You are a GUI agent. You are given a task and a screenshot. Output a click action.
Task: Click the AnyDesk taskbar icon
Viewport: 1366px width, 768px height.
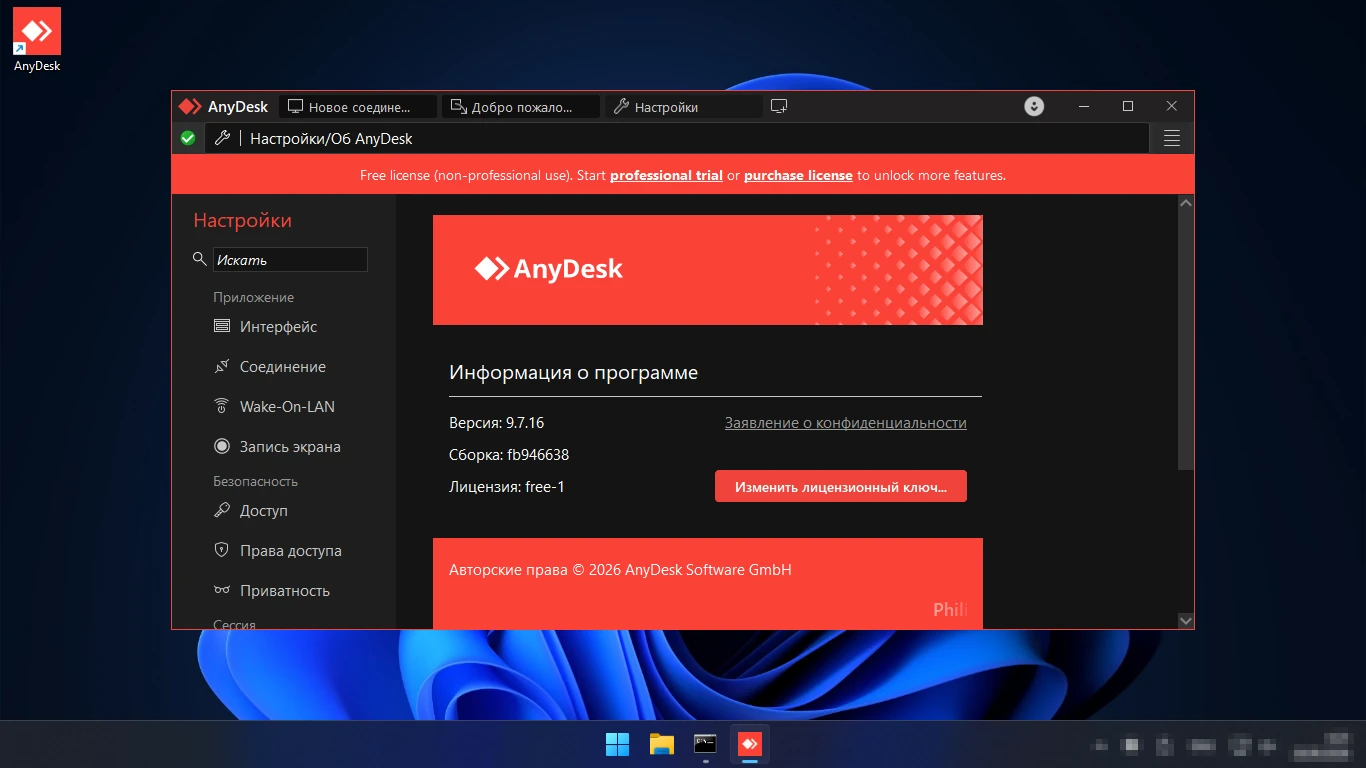[750, 744]
